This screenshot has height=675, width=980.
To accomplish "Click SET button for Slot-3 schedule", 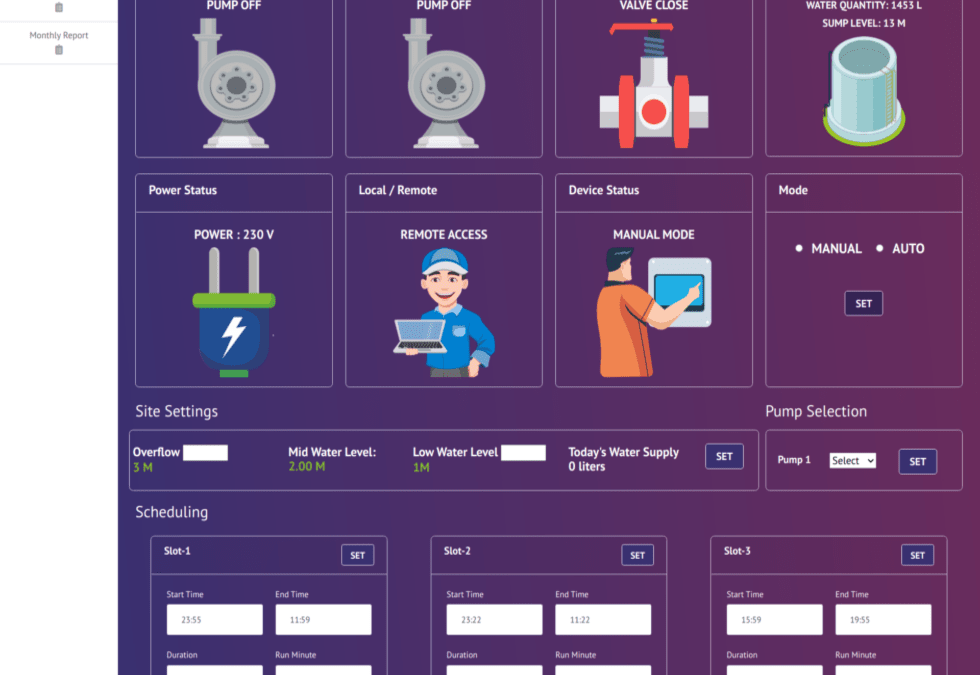I will (917, 555).
